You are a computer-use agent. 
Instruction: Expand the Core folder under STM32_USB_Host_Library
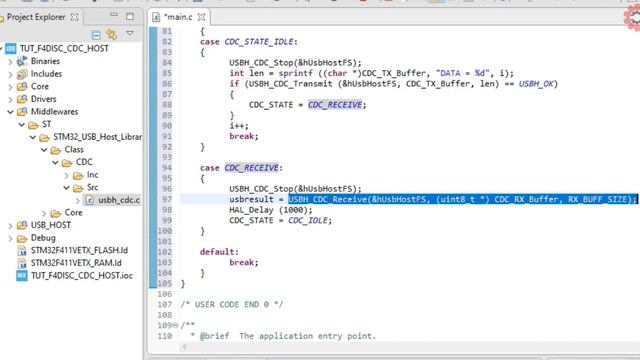tap(44, 213)
